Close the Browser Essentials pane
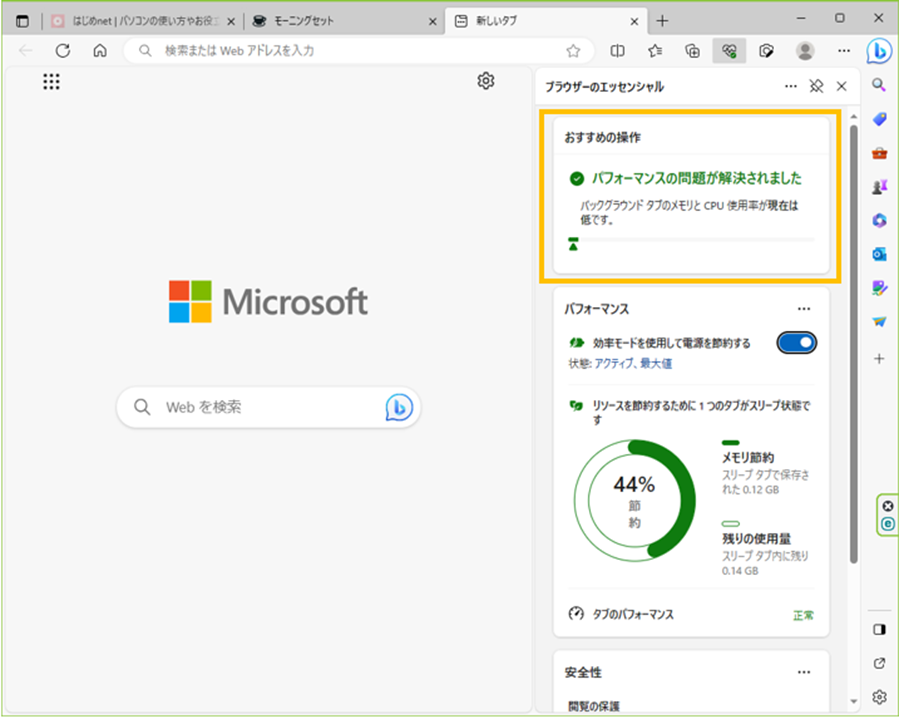Screen dimensions: 899x719 pyautogui.click(x=842, y=87)
